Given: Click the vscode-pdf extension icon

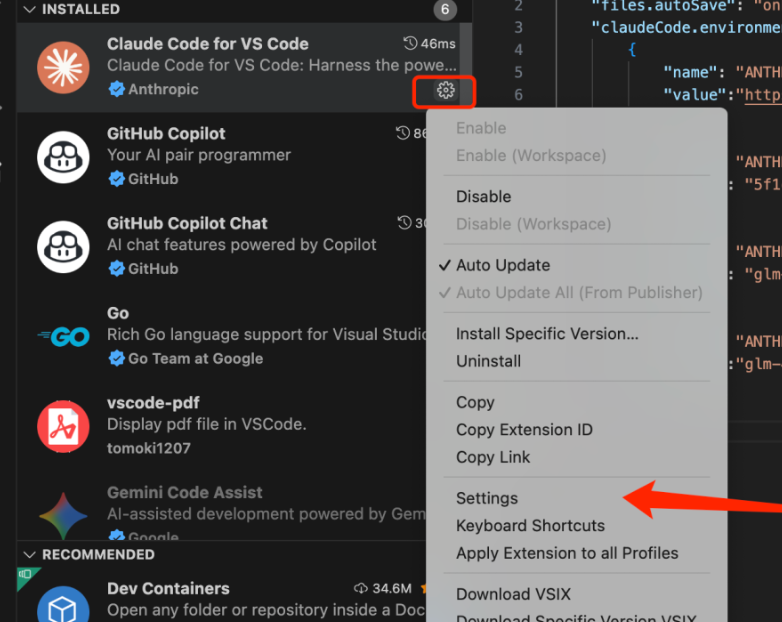Looking at the screenshot, I should pos(64,426).
